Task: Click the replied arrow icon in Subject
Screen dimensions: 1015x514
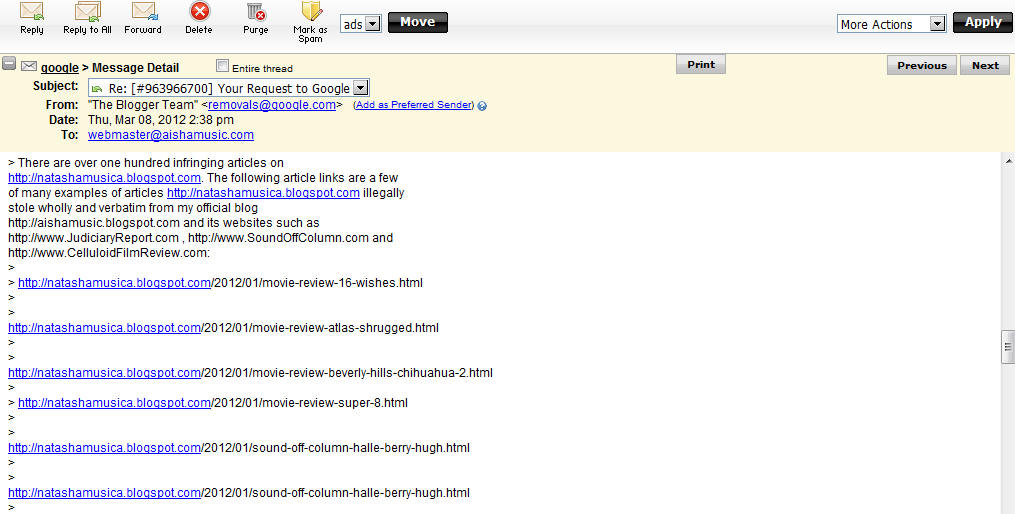Action: coord(97,89)
